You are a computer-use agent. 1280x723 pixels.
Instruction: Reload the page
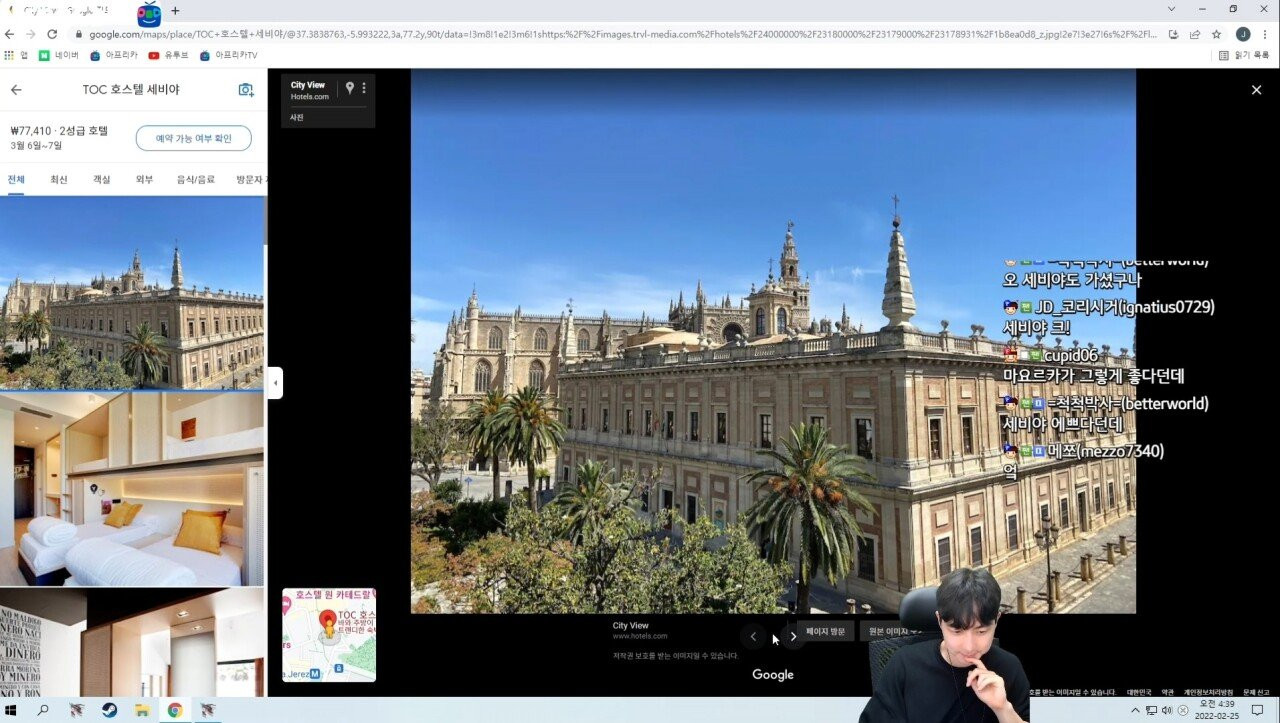pyautogui.click(x=50, y=34)
